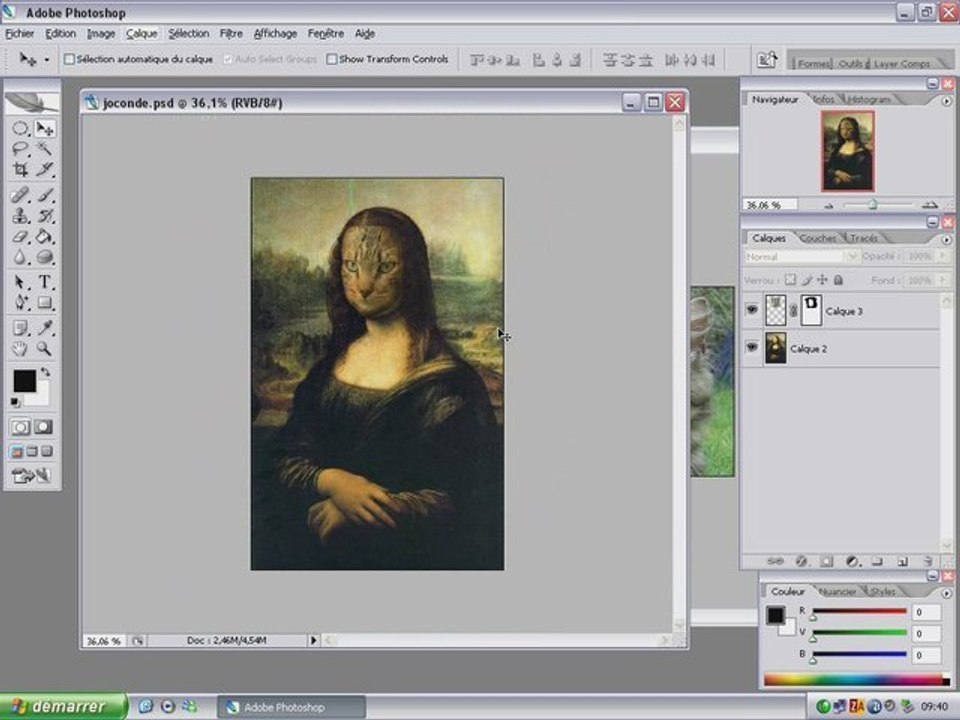
Task: Select the Eraser tool
Action: [x=20, y=237]
